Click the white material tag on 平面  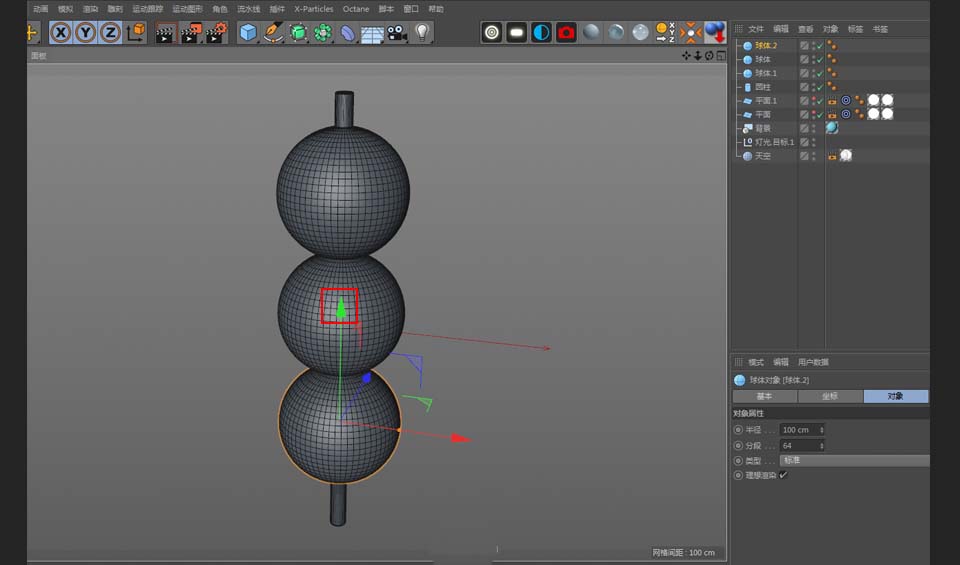pos(873,115)
